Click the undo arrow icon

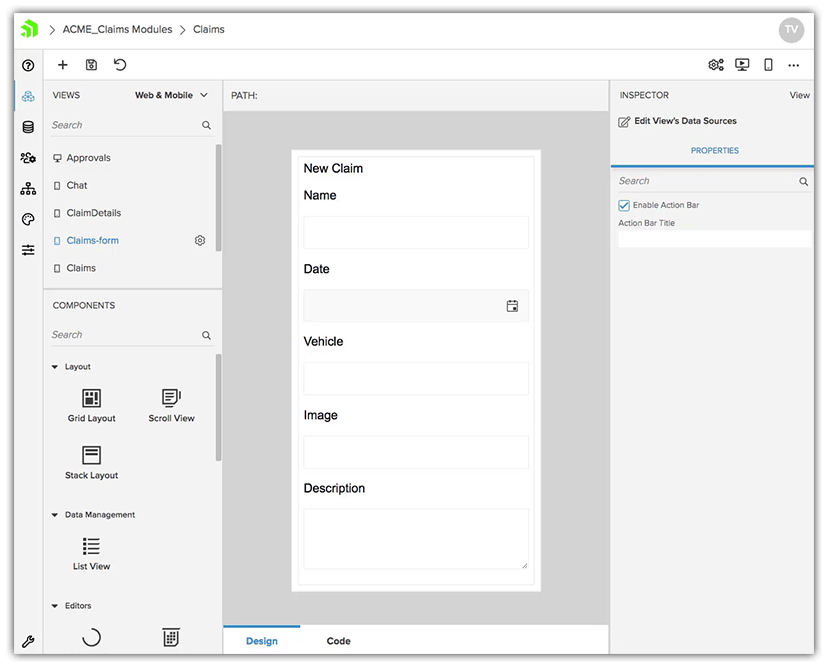pos(120,65)
